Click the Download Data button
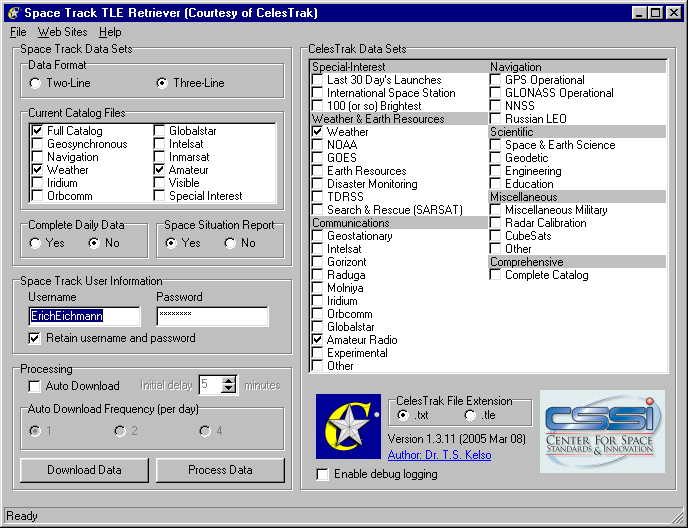The width and height of the screenshot is (688, 528). (84, 470)
